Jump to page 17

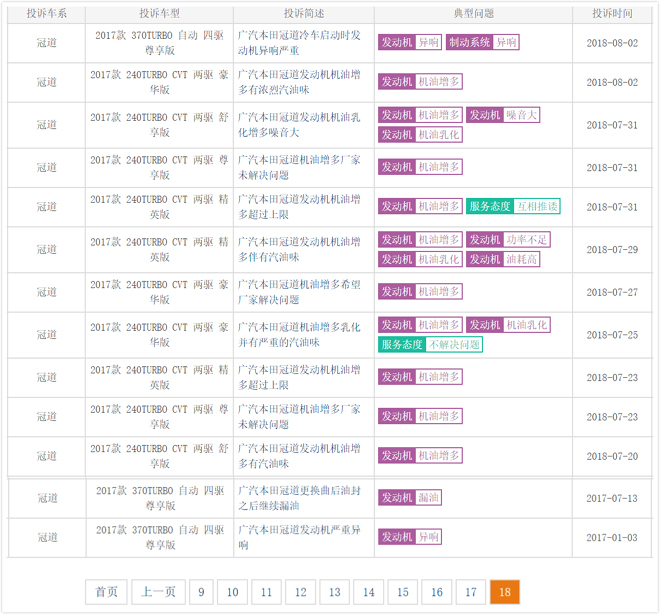(471, 592)
